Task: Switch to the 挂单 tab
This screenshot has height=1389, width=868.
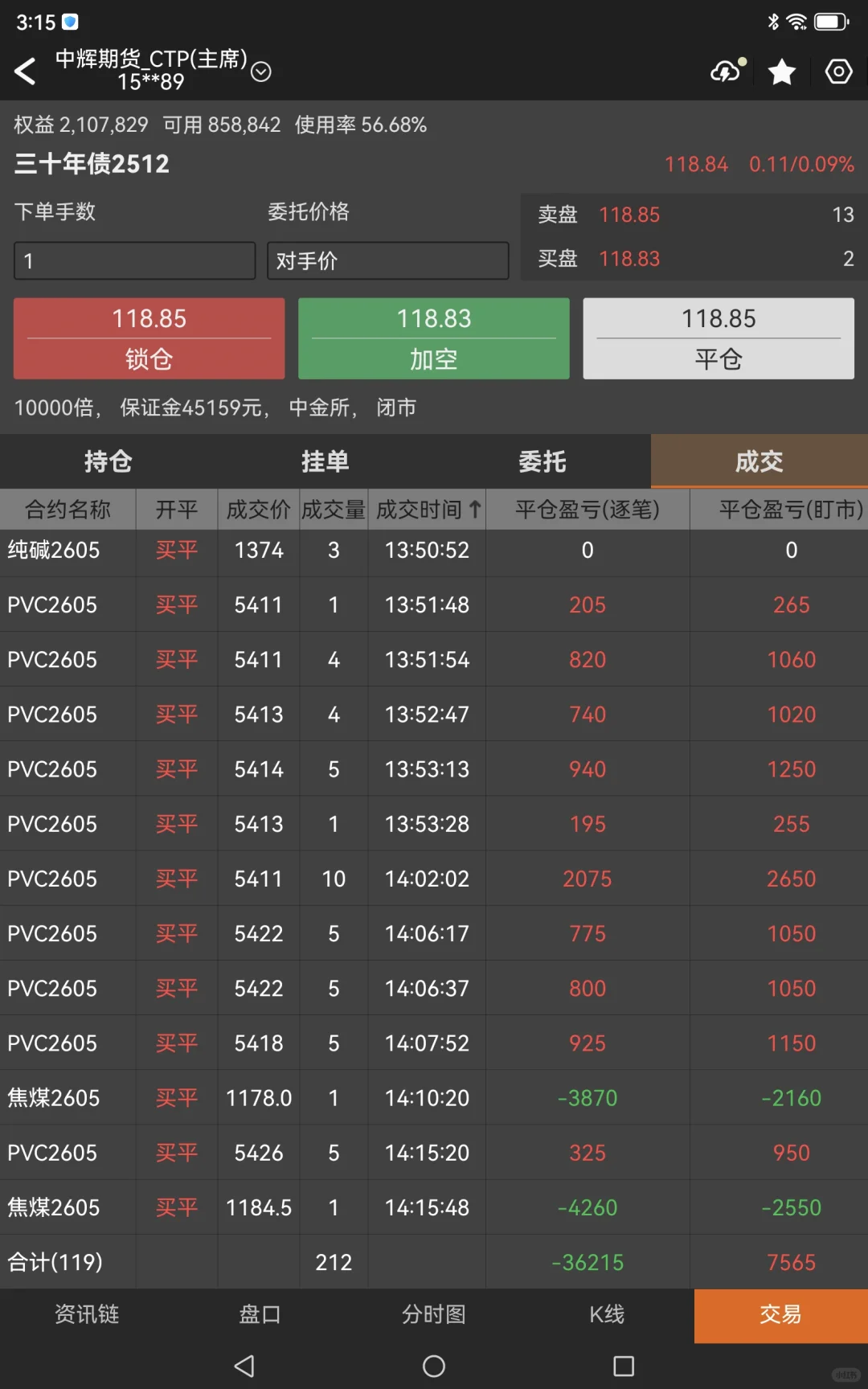Action: [325, 461]
